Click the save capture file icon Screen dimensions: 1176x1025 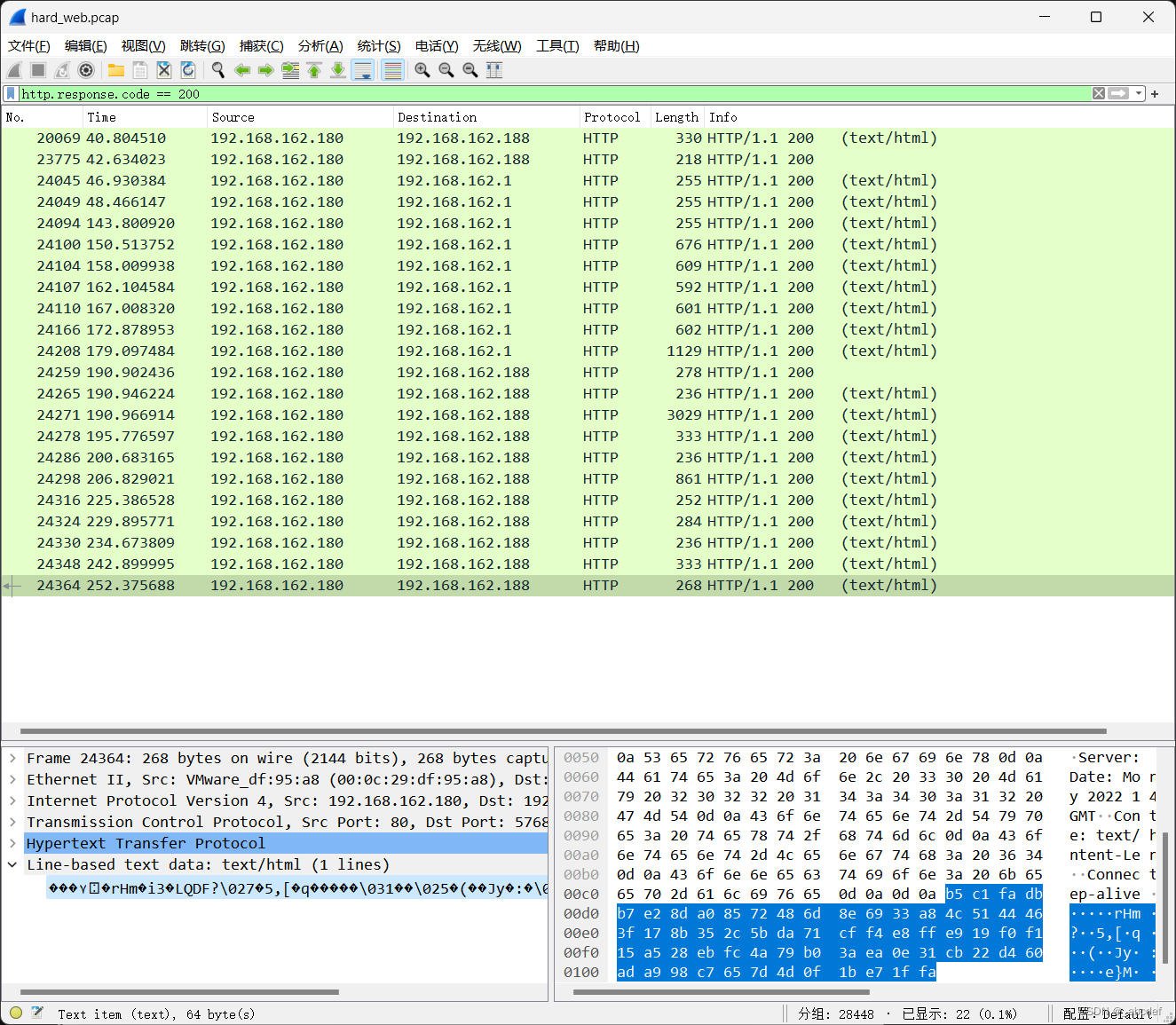[x=140, y=70]
